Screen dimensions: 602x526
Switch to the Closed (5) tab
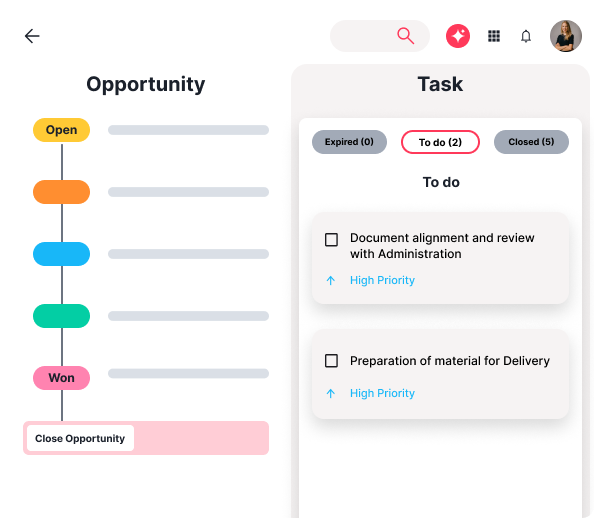coord(531,142)
